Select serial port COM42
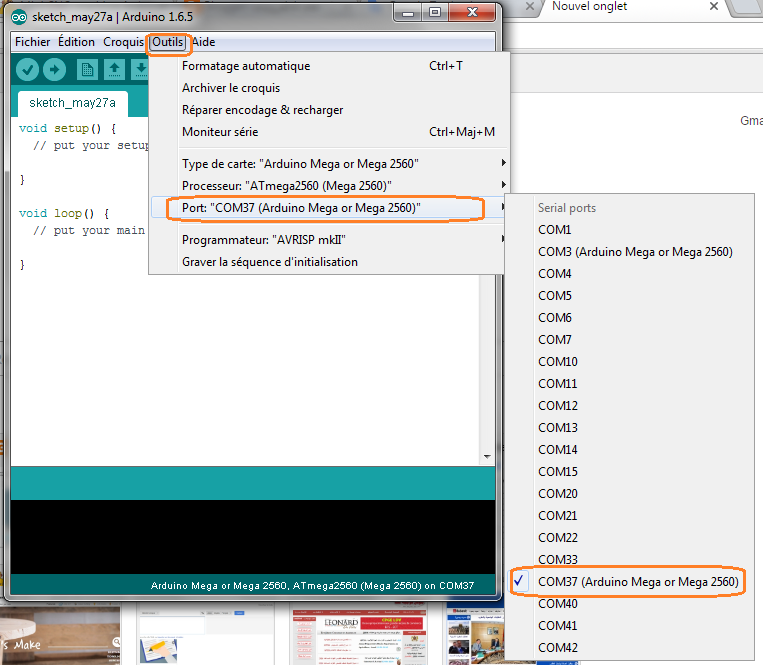Viewport: 763px width, 665px height. (x=630, y=647)
